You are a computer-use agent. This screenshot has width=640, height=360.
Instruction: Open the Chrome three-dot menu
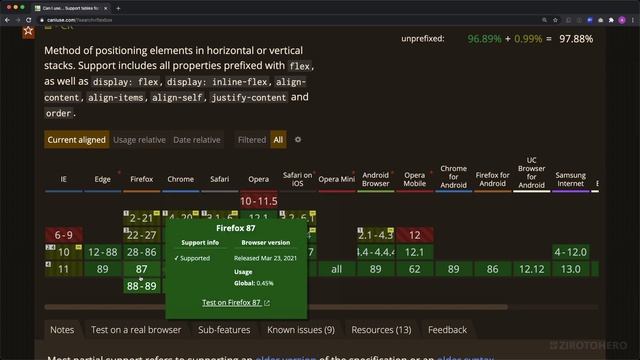(633, 20)
